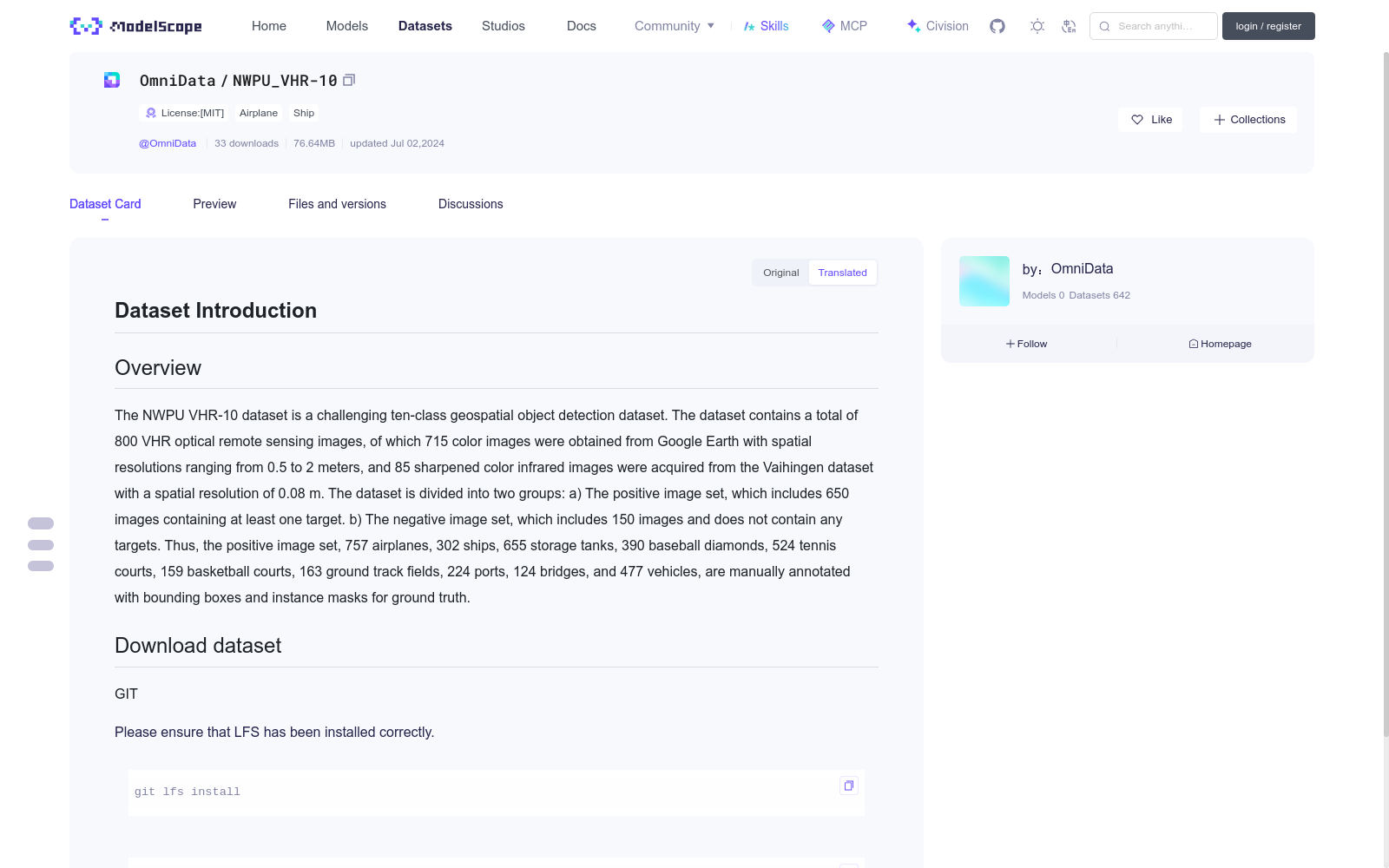This screenshot has height=868, width=1389.
Task: Click the ModelScope logo
Action: (136, 26)
